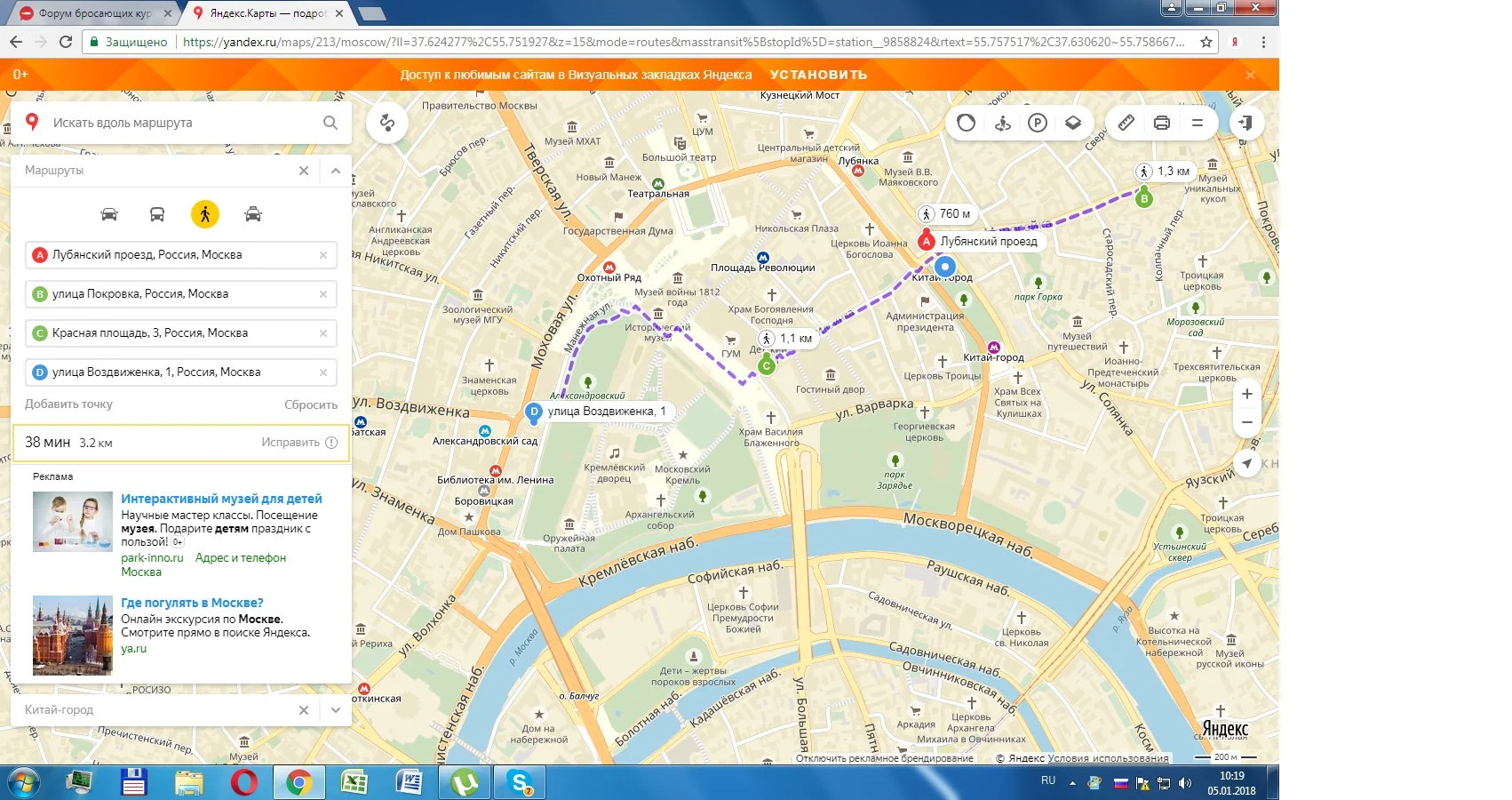Click map marker C near ГУМ
The width and height of the screenshot is (1512, 800).
pos(767,365)
